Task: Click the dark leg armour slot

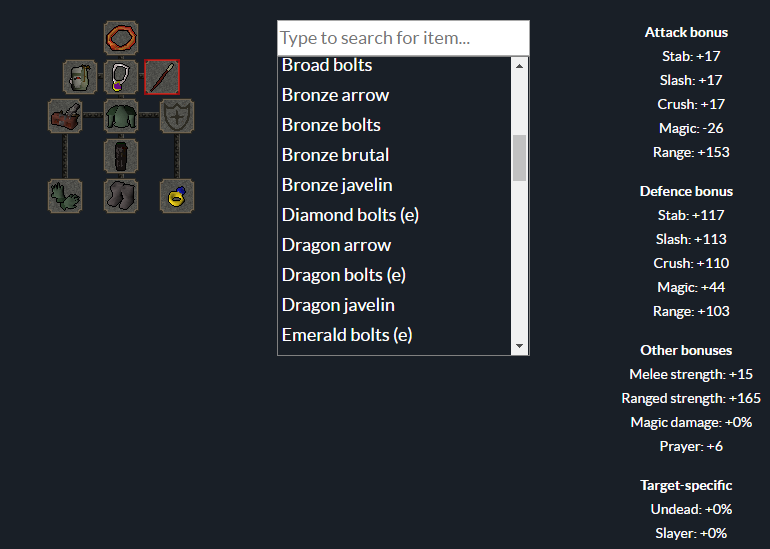Action: (x=121, y=156)
